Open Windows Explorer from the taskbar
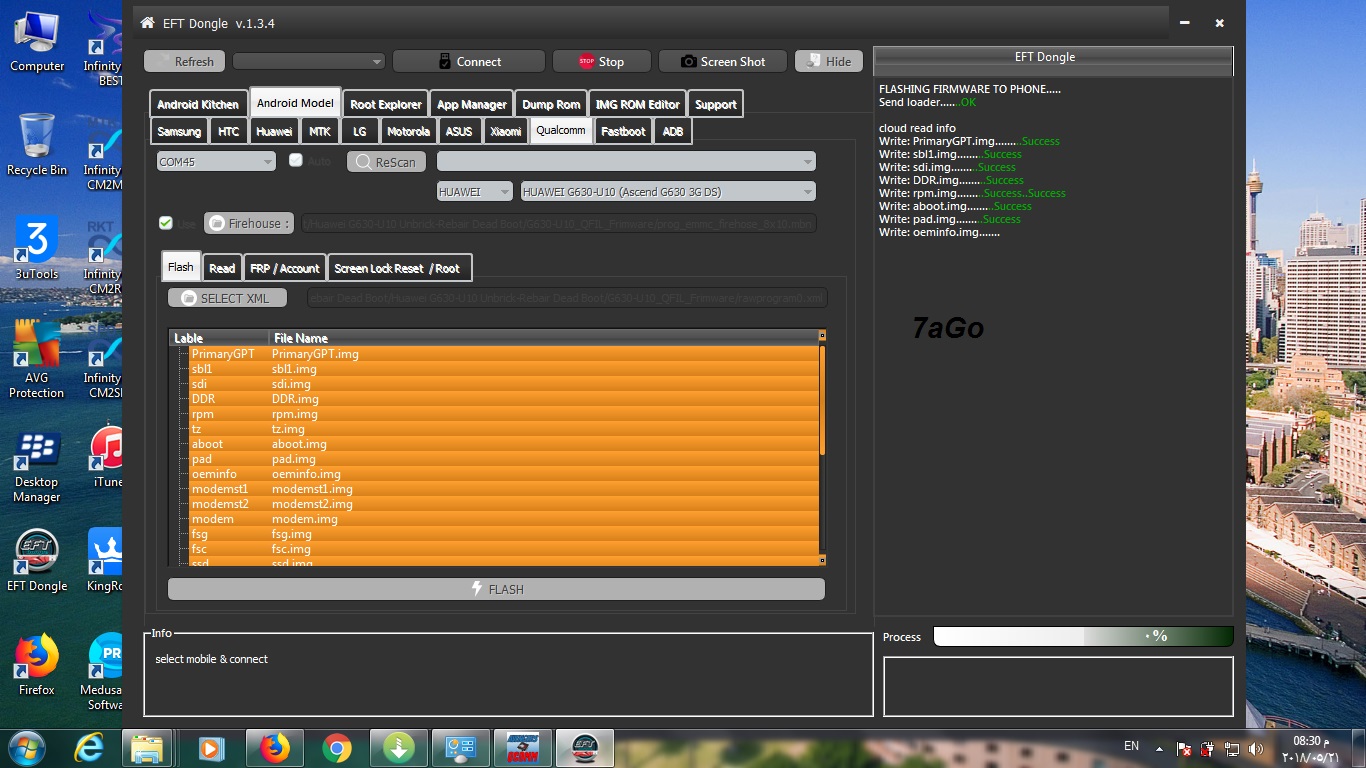1366x768 pixels. coord(148,748)
